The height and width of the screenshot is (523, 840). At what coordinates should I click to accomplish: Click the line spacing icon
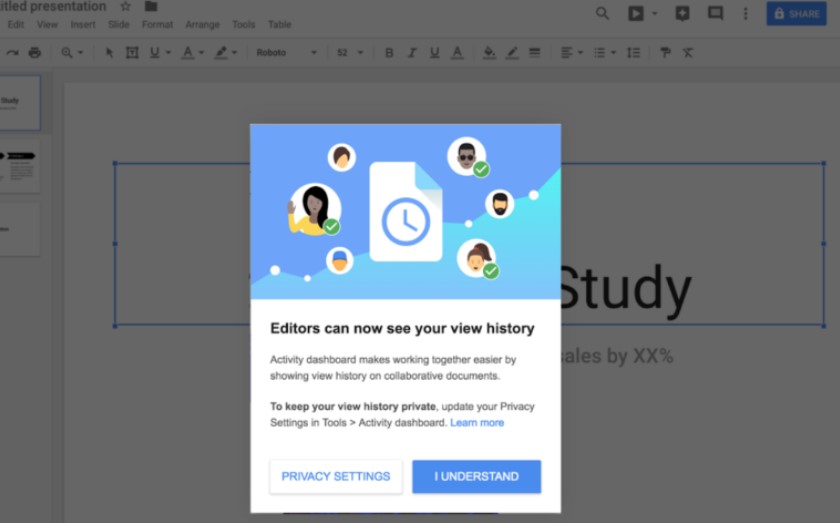coord(633,53)
